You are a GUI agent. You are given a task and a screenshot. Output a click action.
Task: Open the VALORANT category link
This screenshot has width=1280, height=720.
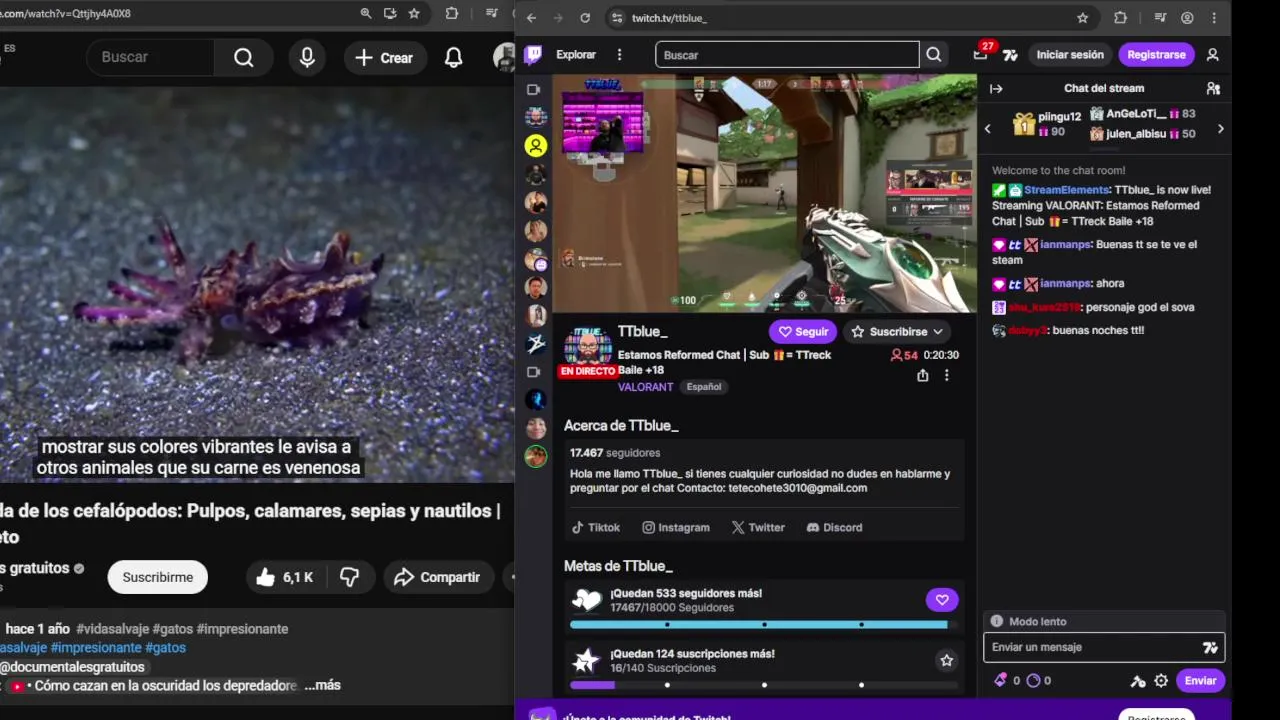point(645,387)
